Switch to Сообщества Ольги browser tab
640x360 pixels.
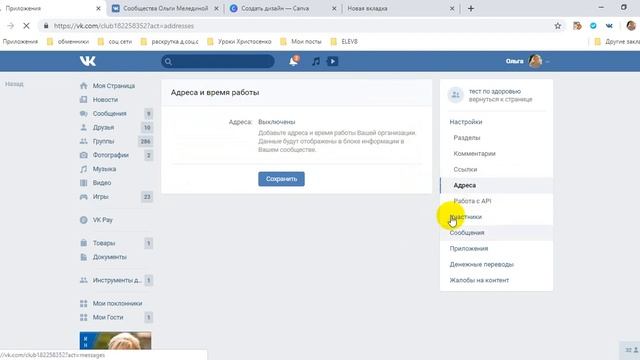pos(165,8)
